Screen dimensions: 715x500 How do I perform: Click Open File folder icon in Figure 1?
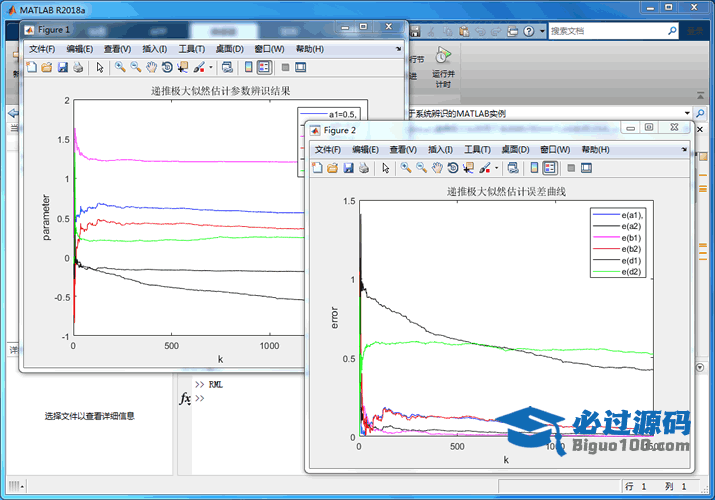pyautogui.click(x=47, y=68)
